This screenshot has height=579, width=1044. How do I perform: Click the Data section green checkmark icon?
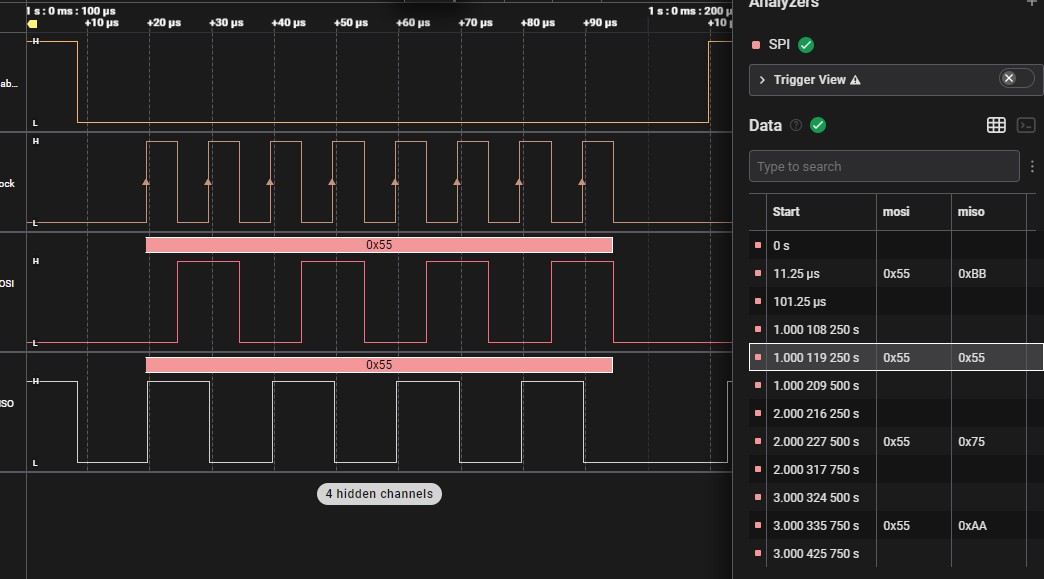818,125
